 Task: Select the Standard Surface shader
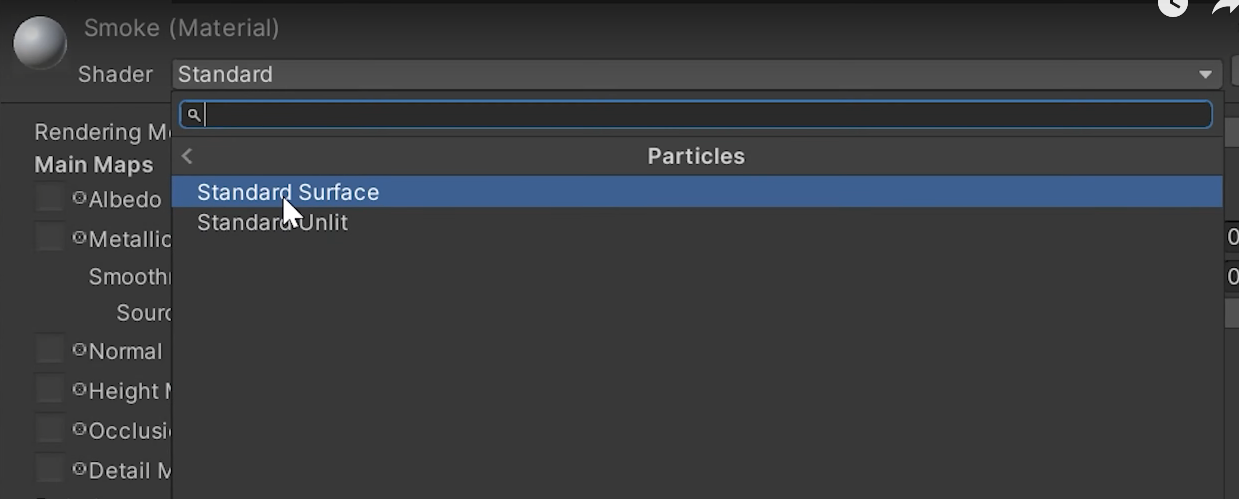288,192
